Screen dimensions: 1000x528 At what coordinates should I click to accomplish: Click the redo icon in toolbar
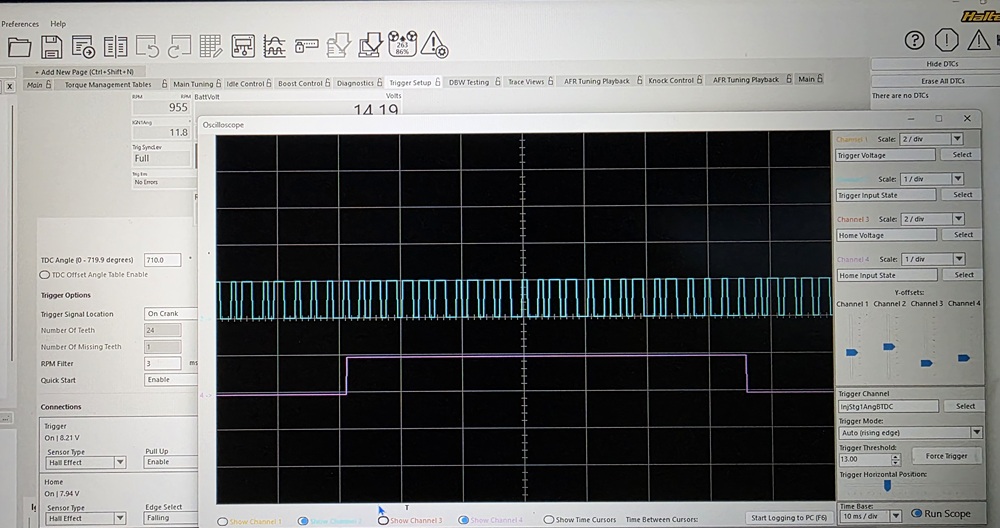tap(179, 47)
